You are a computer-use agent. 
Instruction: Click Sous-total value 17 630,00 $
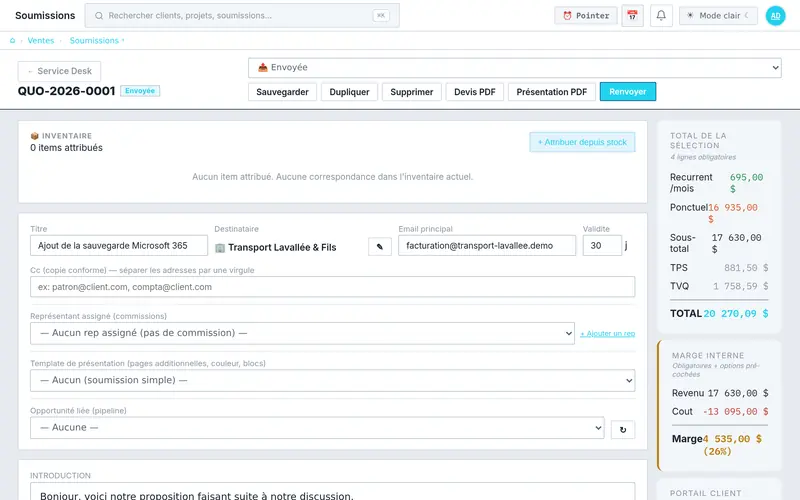coord(736,243)
